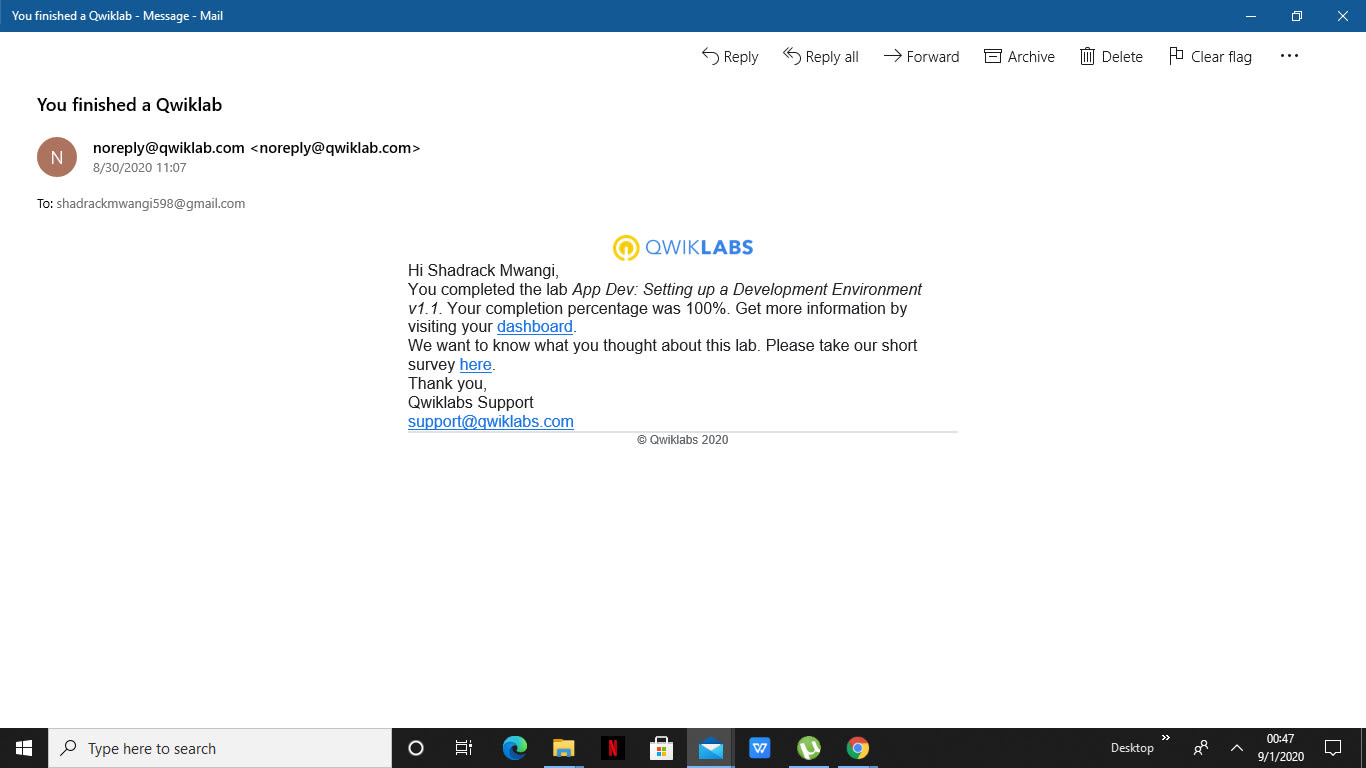Focus the taskbar search box
The height and width of the screenshot is (768, 1366).
[x=220, y=748]
